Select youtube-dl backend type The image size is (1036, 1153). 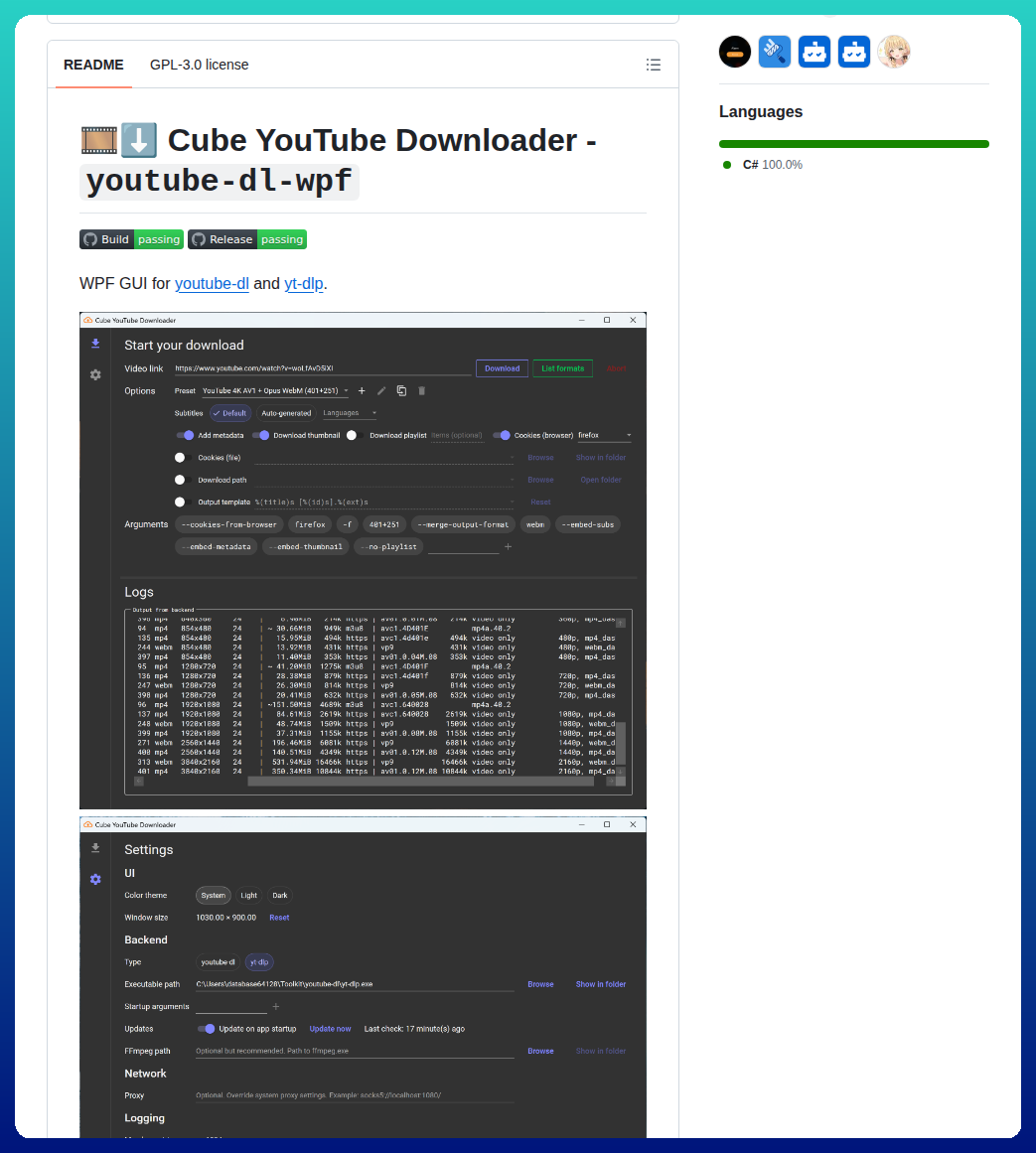pos(218,961)
